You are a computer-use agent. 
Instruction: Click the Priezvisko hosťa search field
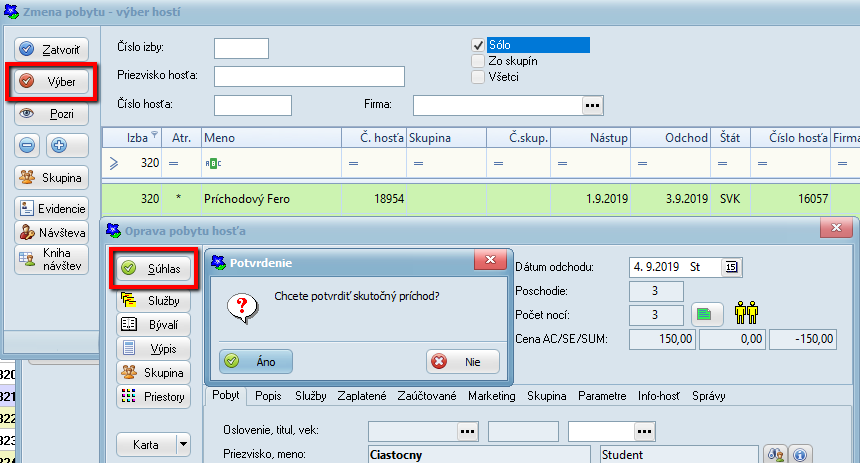(308, 77)
